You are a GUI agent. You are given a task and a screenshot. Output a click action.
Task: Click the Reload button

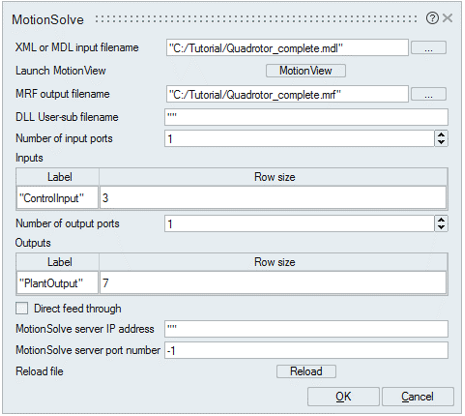pyautogui.click(x=306, y=371)
